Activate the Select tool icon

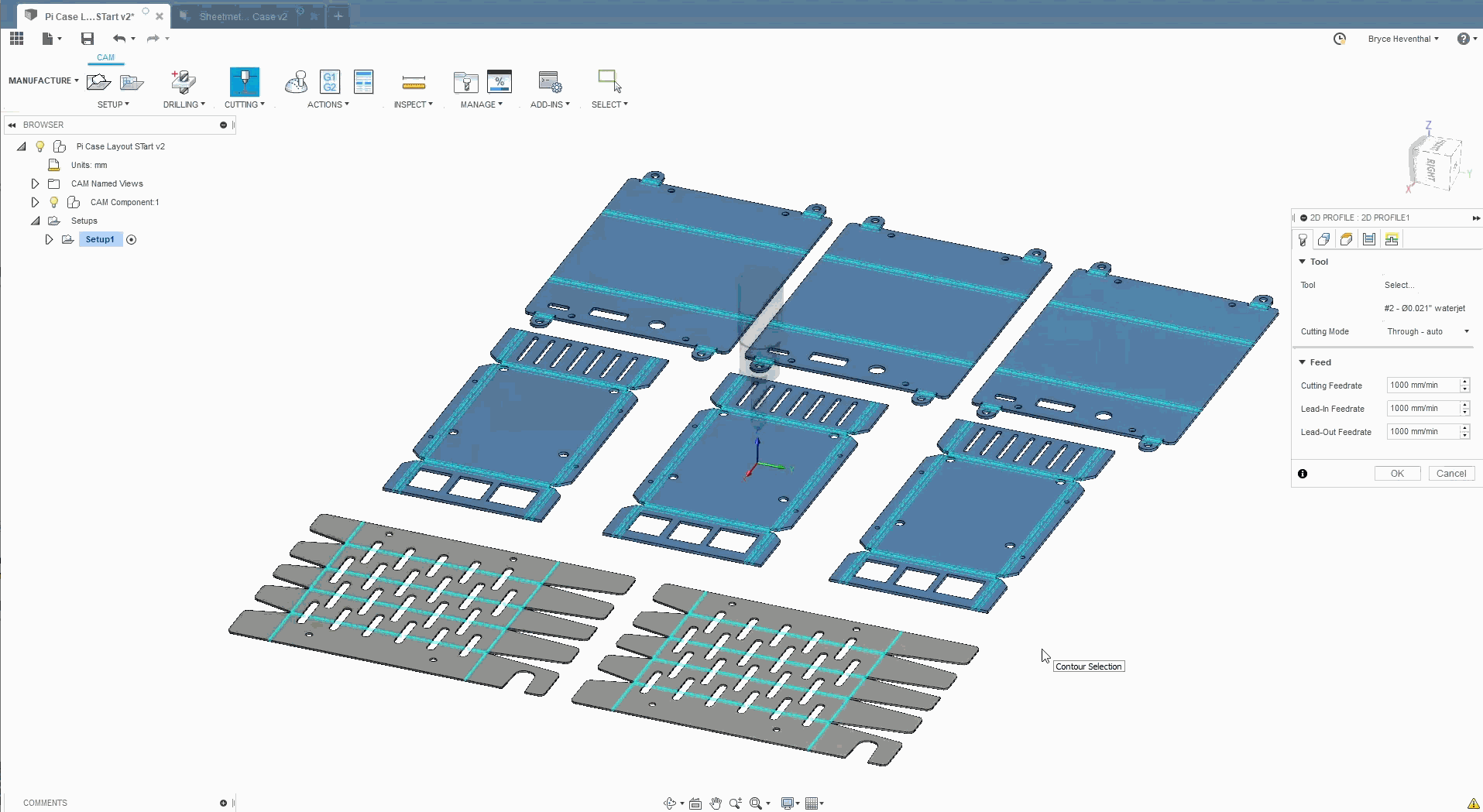[x=609, y=81]
